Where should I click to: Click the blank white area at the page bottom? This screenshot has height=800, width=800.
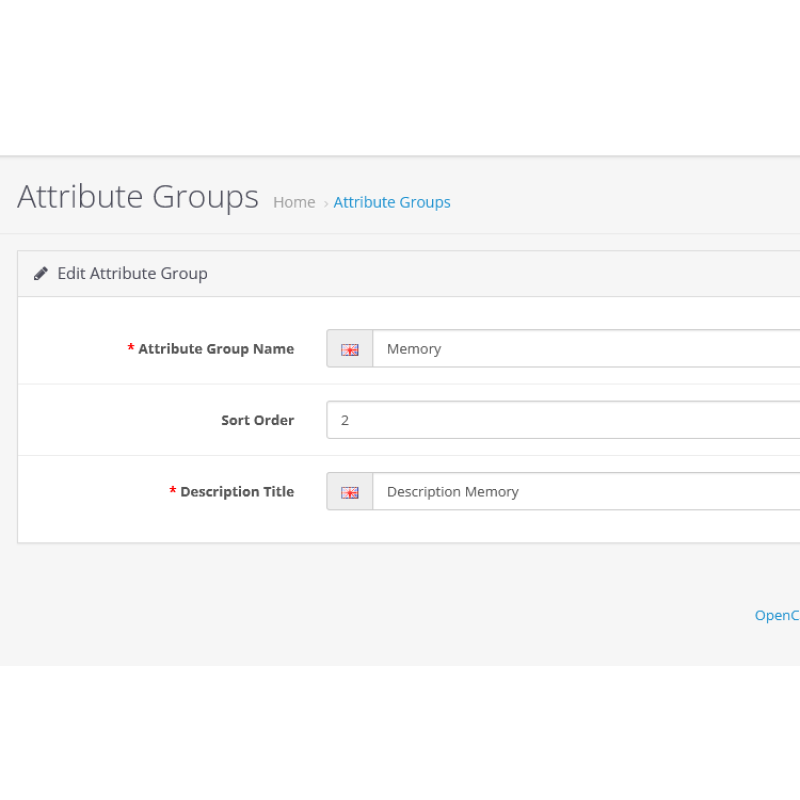[400, 735]
